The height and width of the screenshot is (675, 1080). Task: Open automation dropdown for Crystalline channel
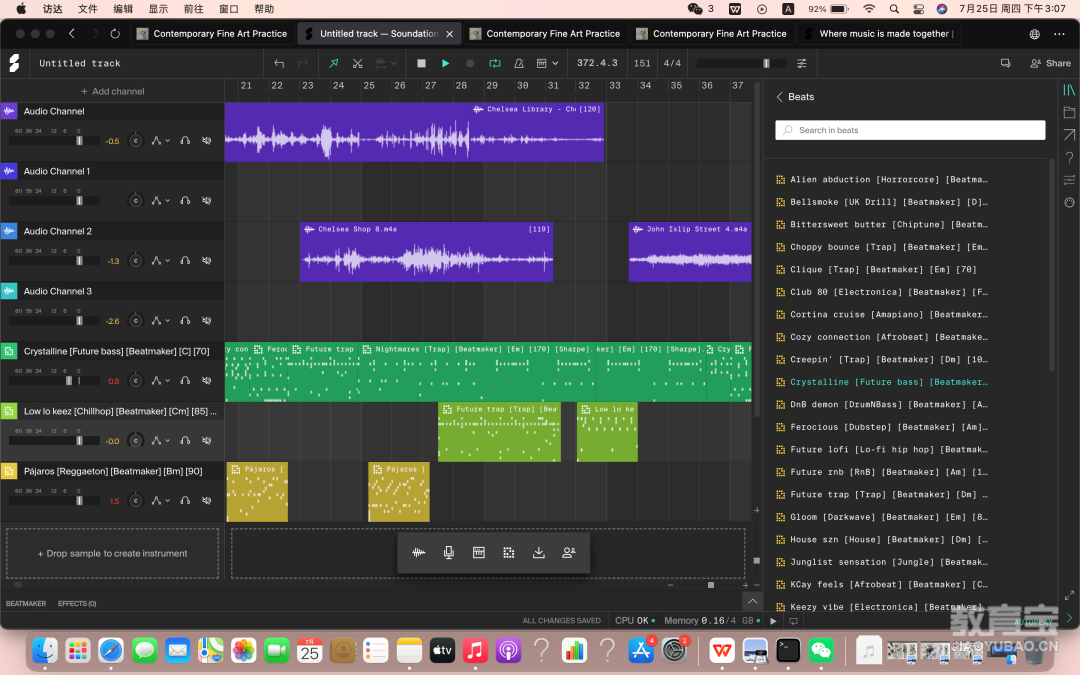point(160,380)
